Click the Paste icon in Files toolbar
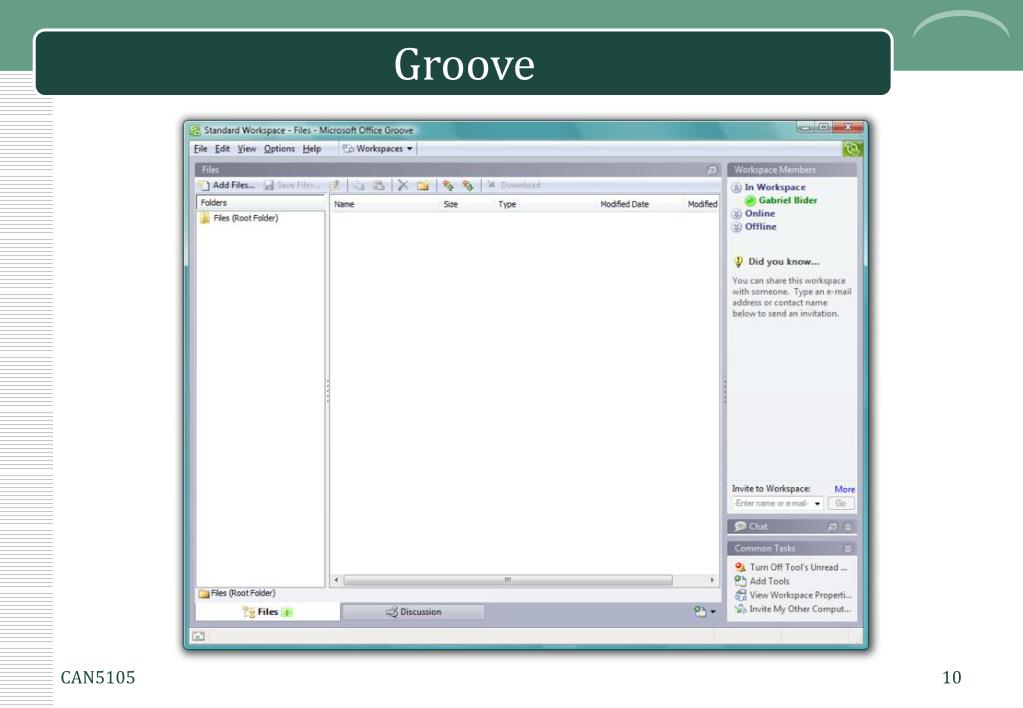 pyautogui.click(x=378, y=185)
